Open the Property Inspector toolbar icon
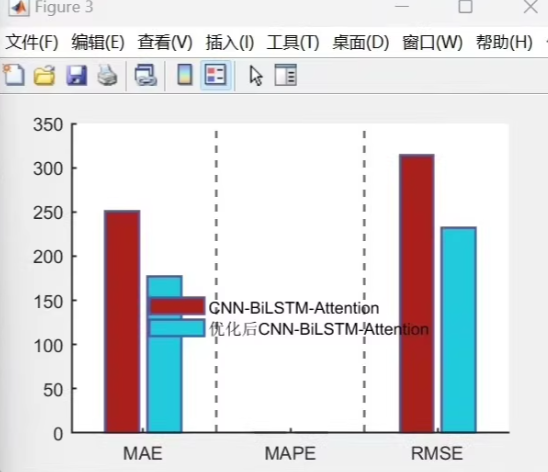Viewport: 548px width, 472px height. (x=286, y=75)
